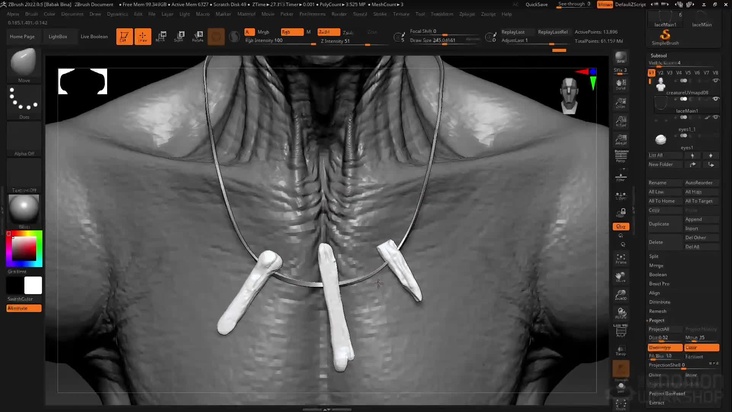Click the Zoom document icon
This screenshot has height=412, width=732.
pyautogui.click(x=620, y=103)
